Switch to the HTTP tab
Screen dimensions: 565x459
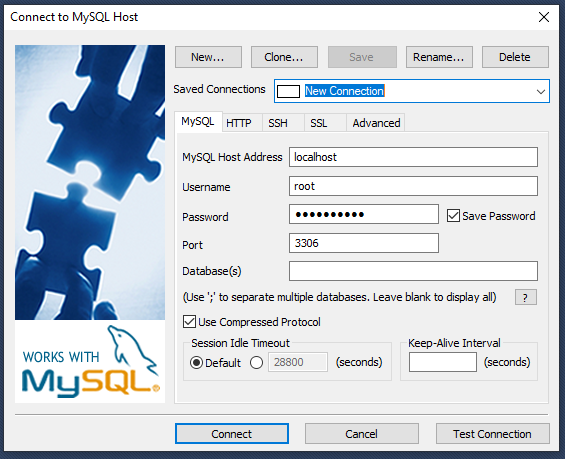239,123
